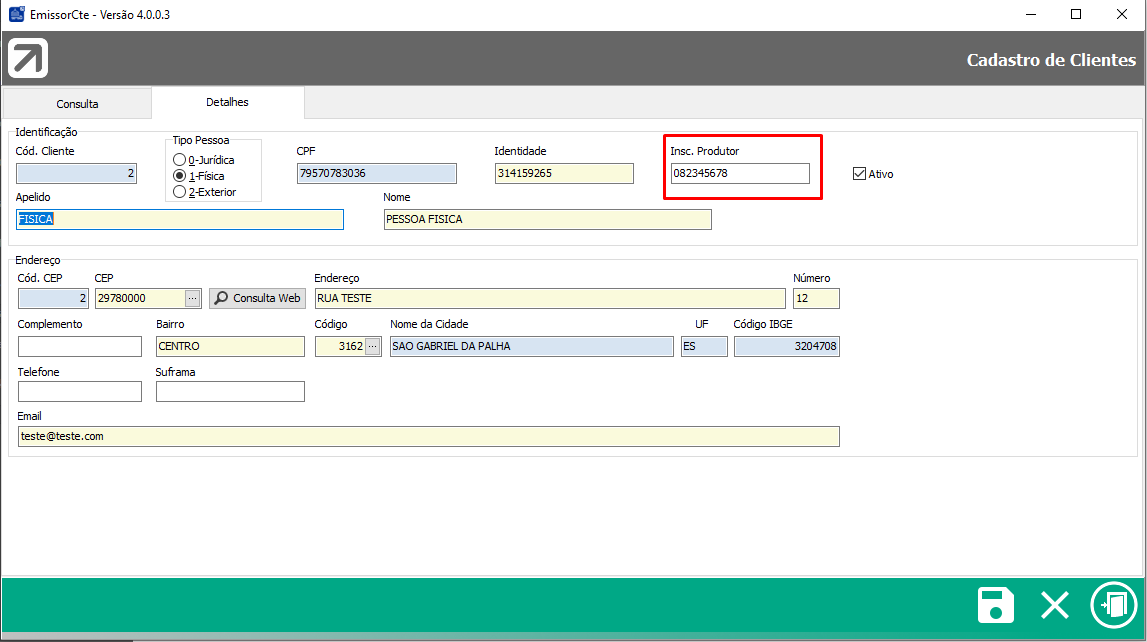Click the Cód. Cliente field

(x=76, y=173)
